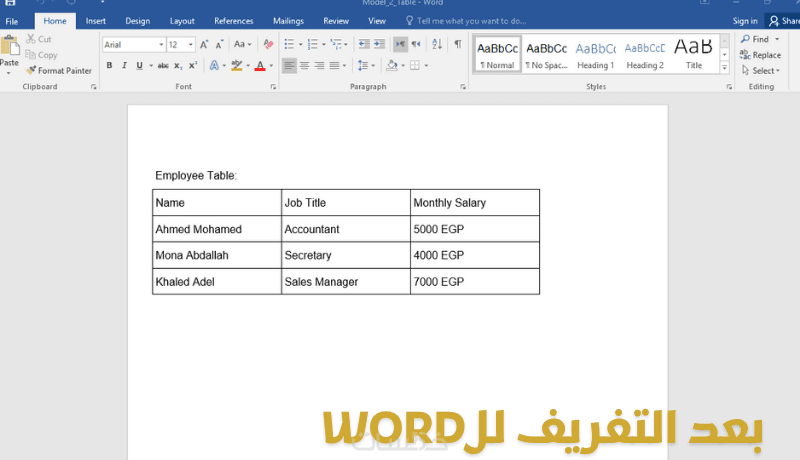The image size is (800, 460).
Task: Apply yellow text highlight color
Action: pyautogui.click(x=236, y=65)
